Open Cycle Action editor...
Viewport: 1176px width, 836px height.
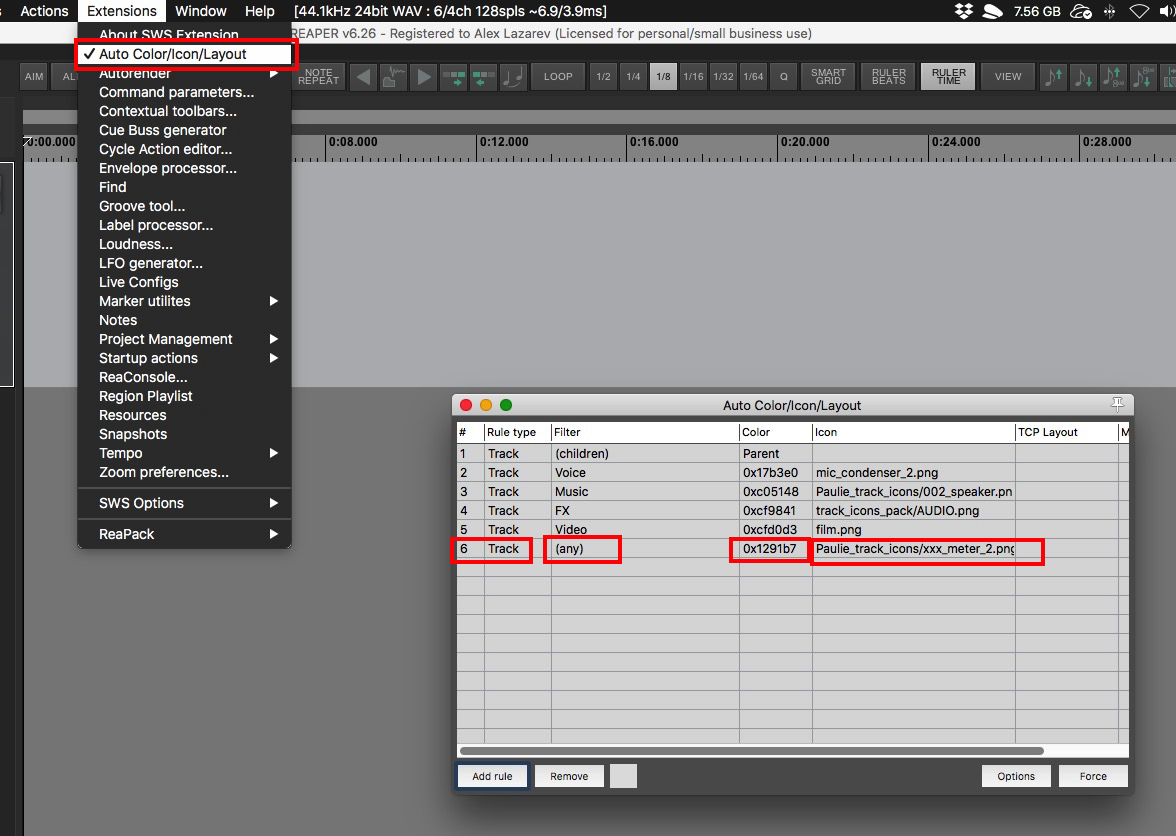tap(184, 149)
